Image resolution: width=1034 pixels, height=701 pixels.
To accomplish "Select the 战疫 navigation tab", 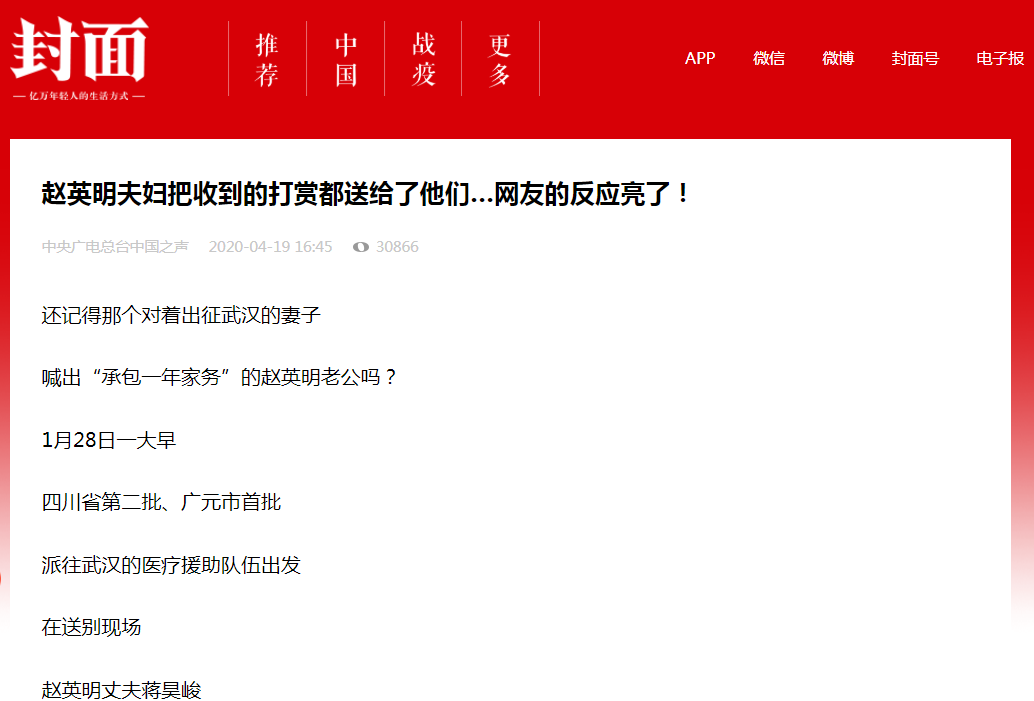I will click(424, 59).
